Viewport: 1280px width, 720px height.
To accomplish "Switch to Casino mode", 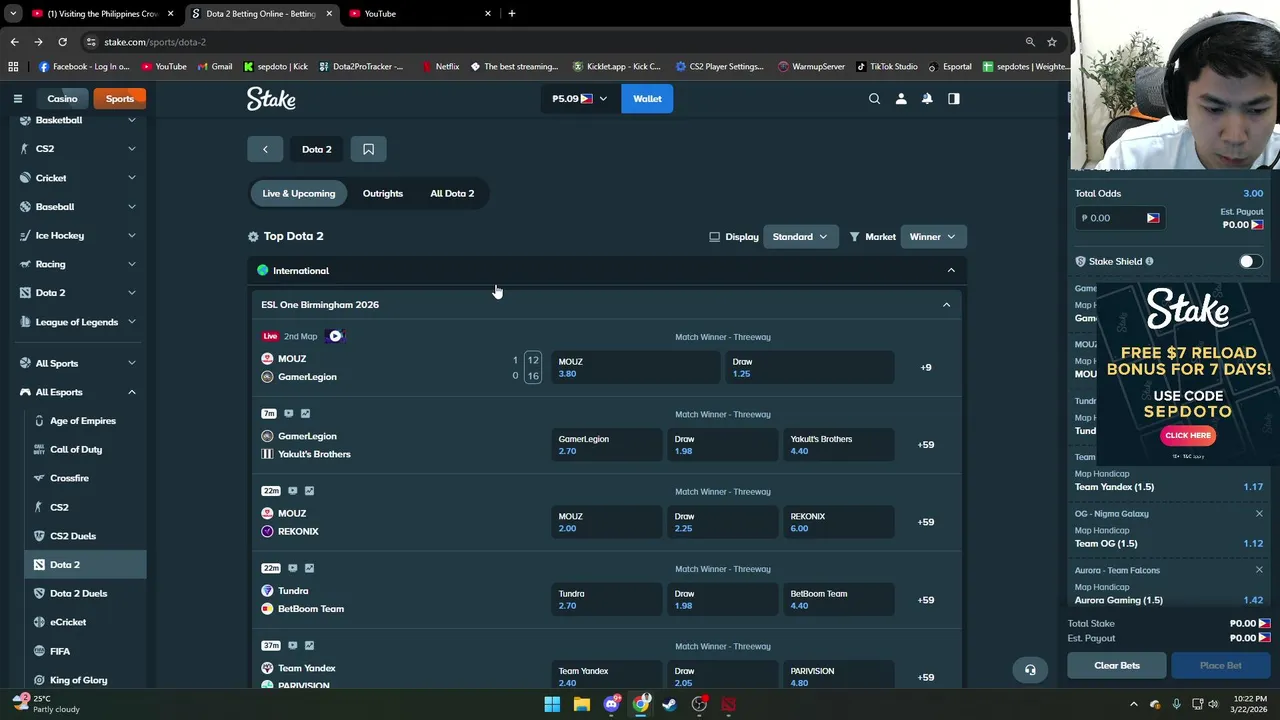I will coord(62,98).
